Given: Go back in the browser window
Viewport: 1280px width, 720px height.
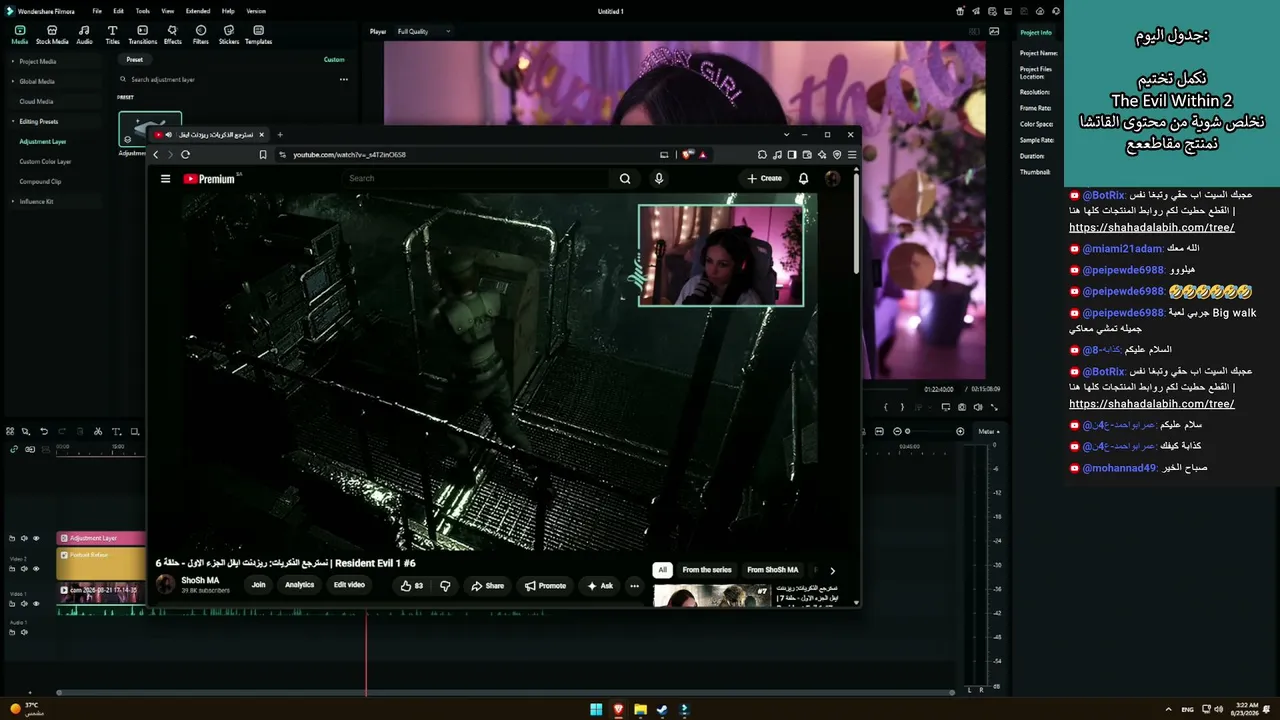Looking at the screenshot, I should [155, 155].
